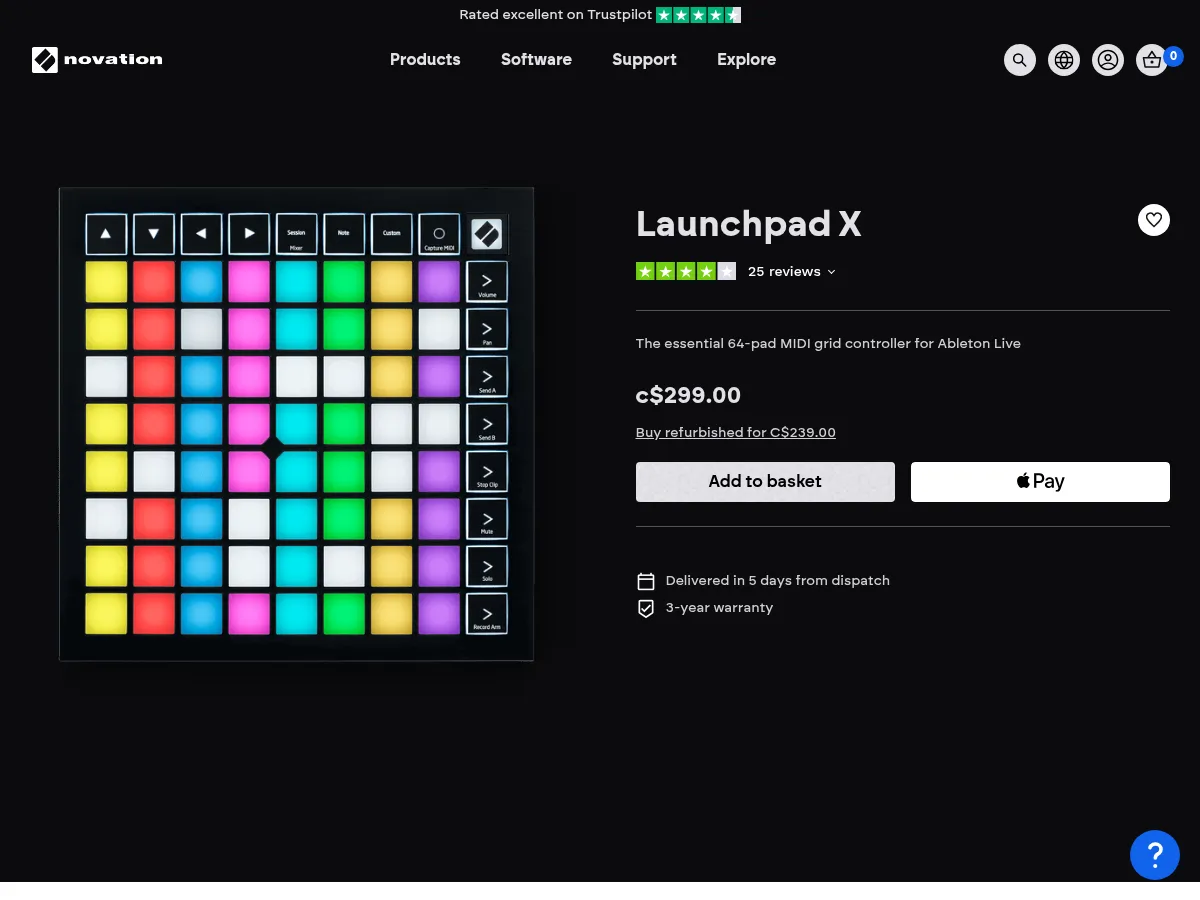Open the search icon in the header
This screenshot has width=1200, height=900.
(x=1020, y=60)
